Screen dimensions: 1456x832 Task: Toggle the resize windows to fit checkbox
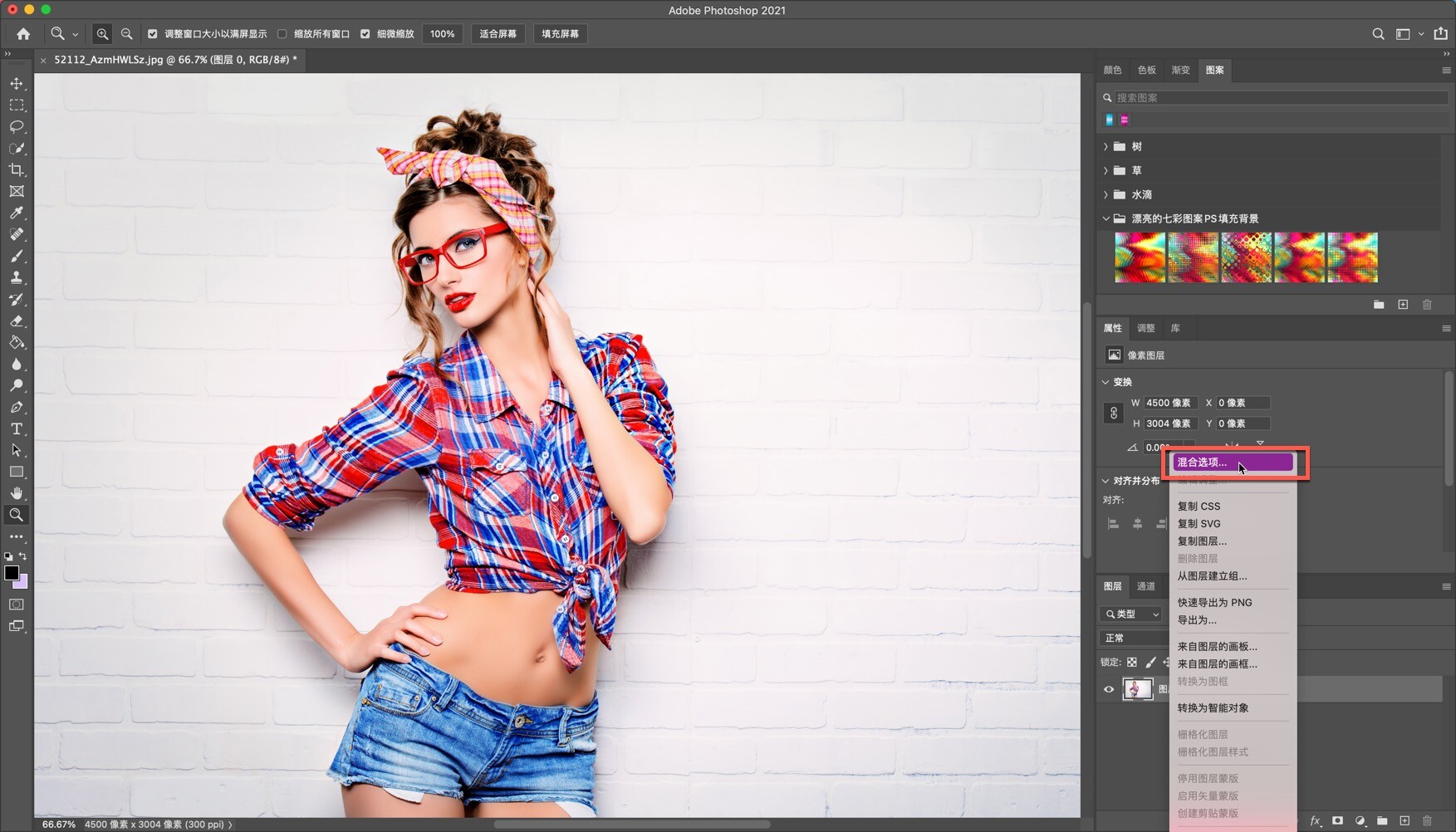coord(153,34)
